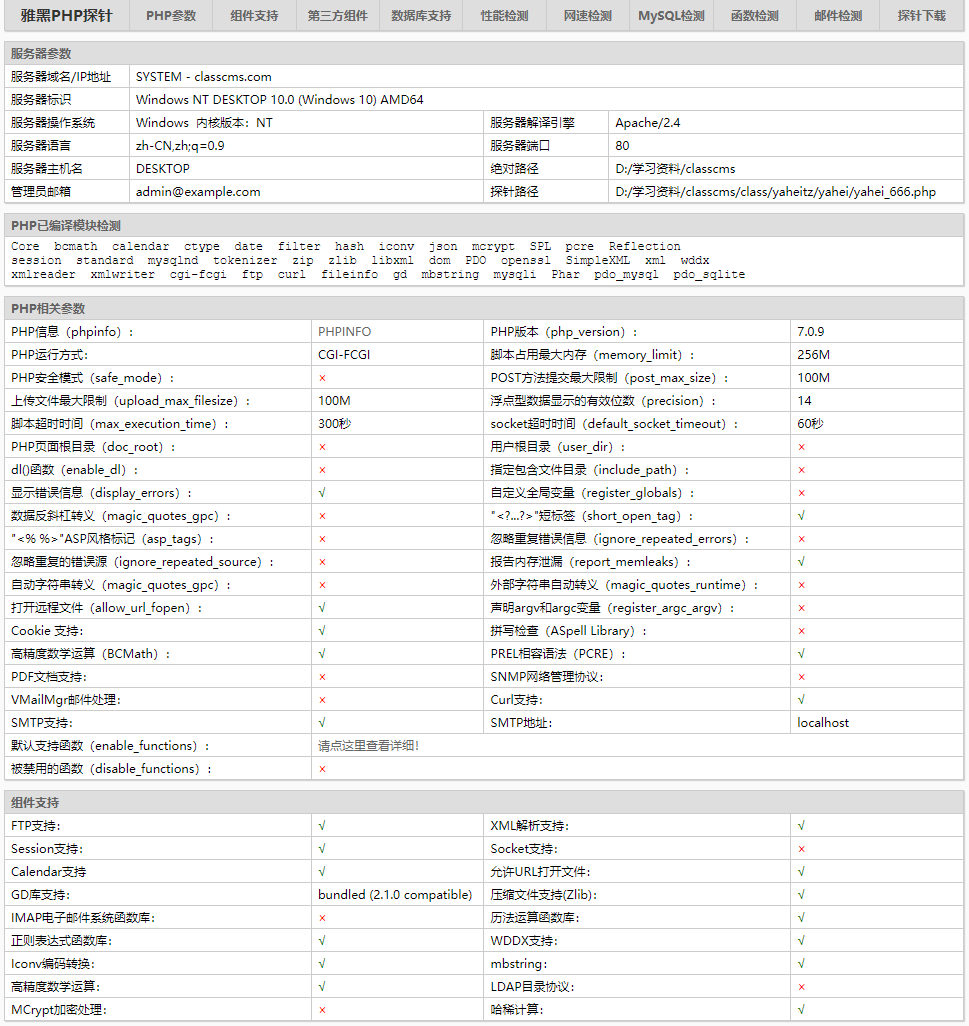Click the SMTP地址 value localhost
969x1026 pixels.
(823, 723)
